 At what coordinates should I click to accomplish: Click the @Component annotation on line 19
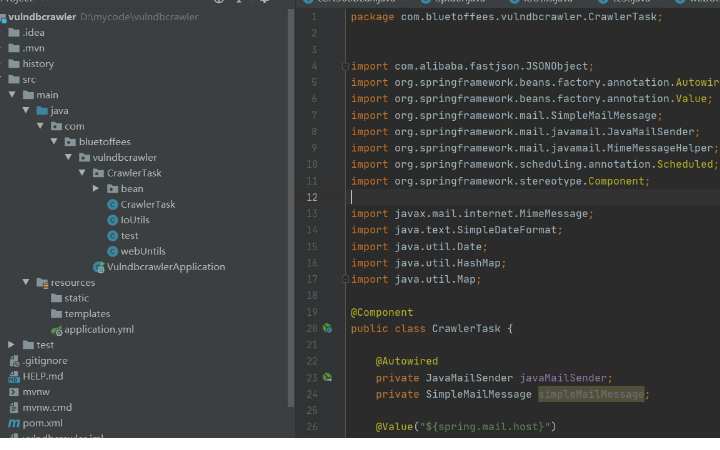[x=382, y=312]
